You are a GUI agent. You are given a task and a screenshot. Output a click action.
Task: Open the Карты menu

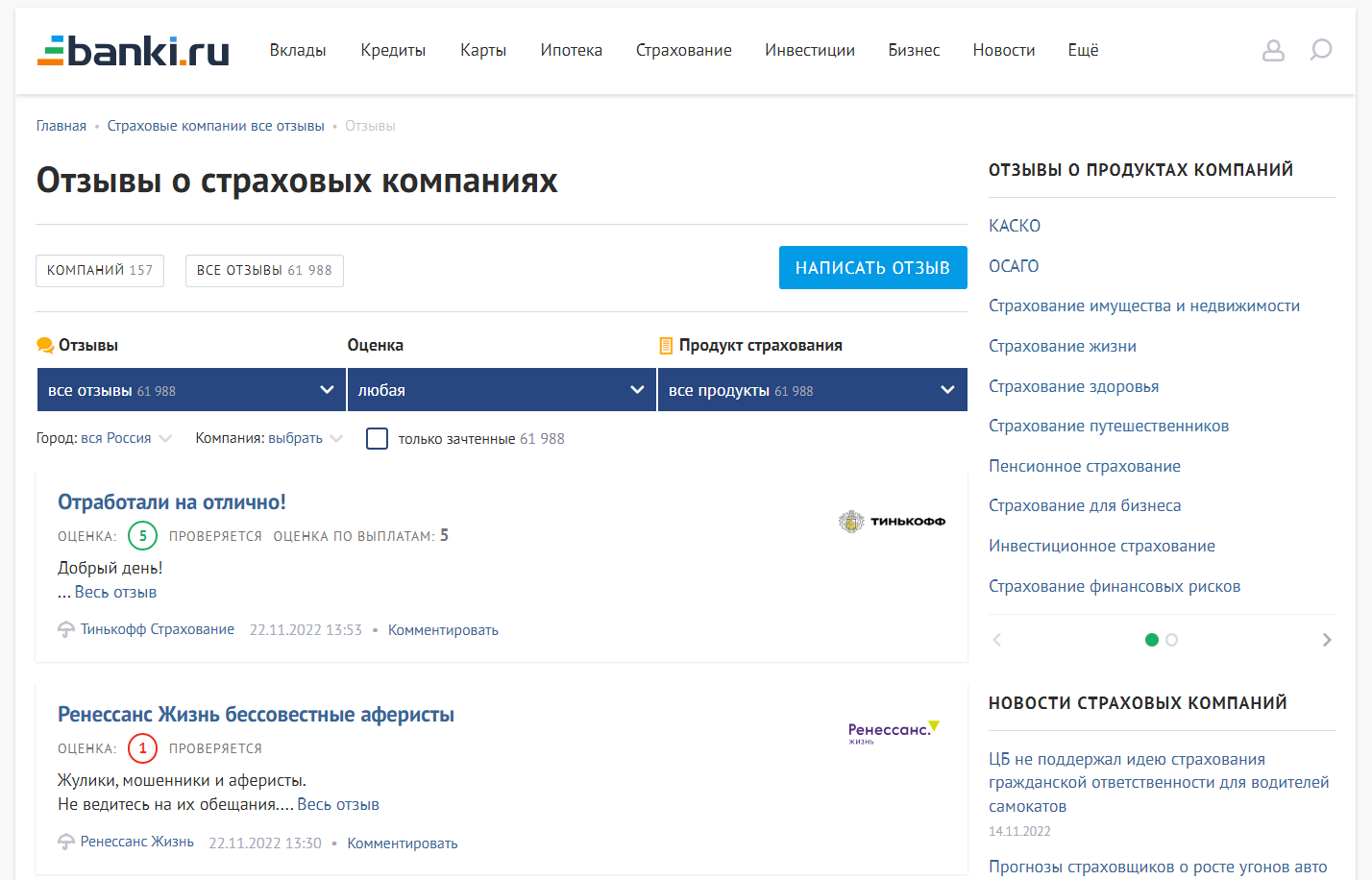483,50
